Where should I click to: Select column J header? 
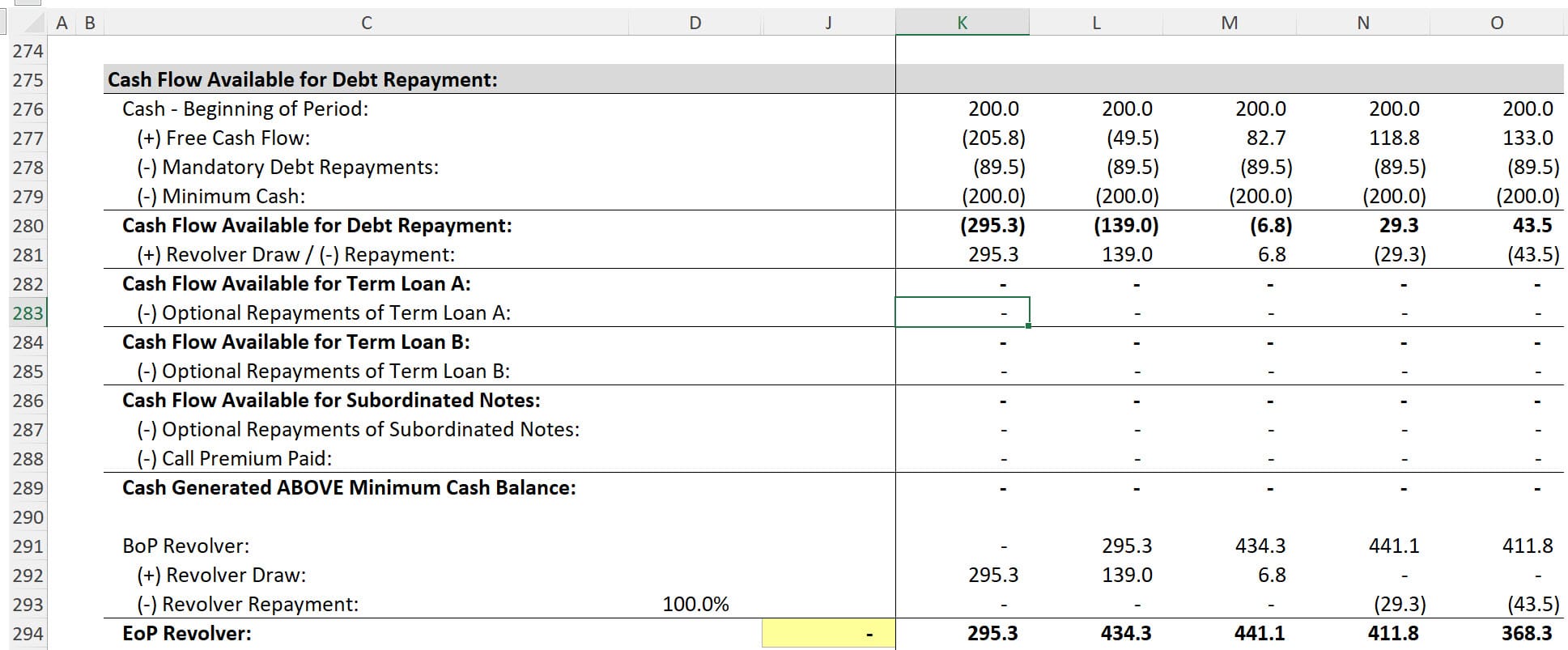click(x=829, y=23)
